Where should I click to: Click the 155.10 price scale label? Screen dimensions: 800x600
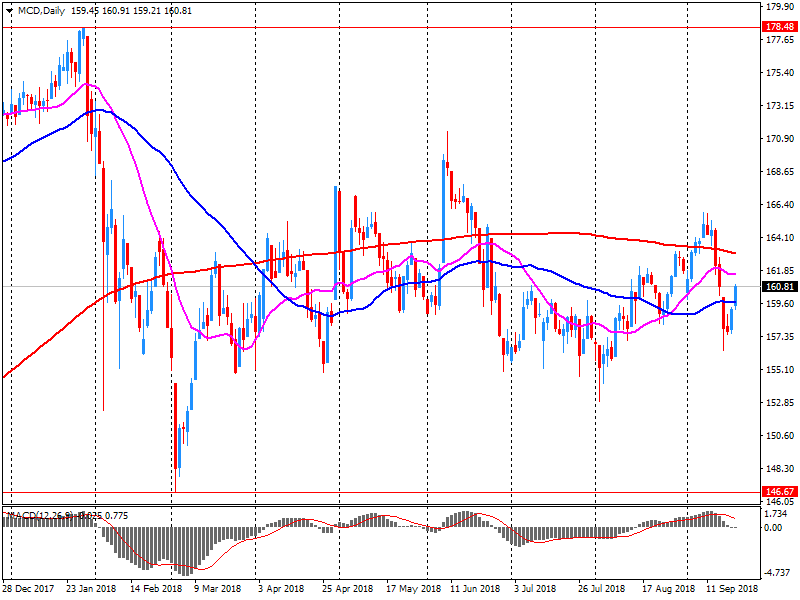[778, 370]
